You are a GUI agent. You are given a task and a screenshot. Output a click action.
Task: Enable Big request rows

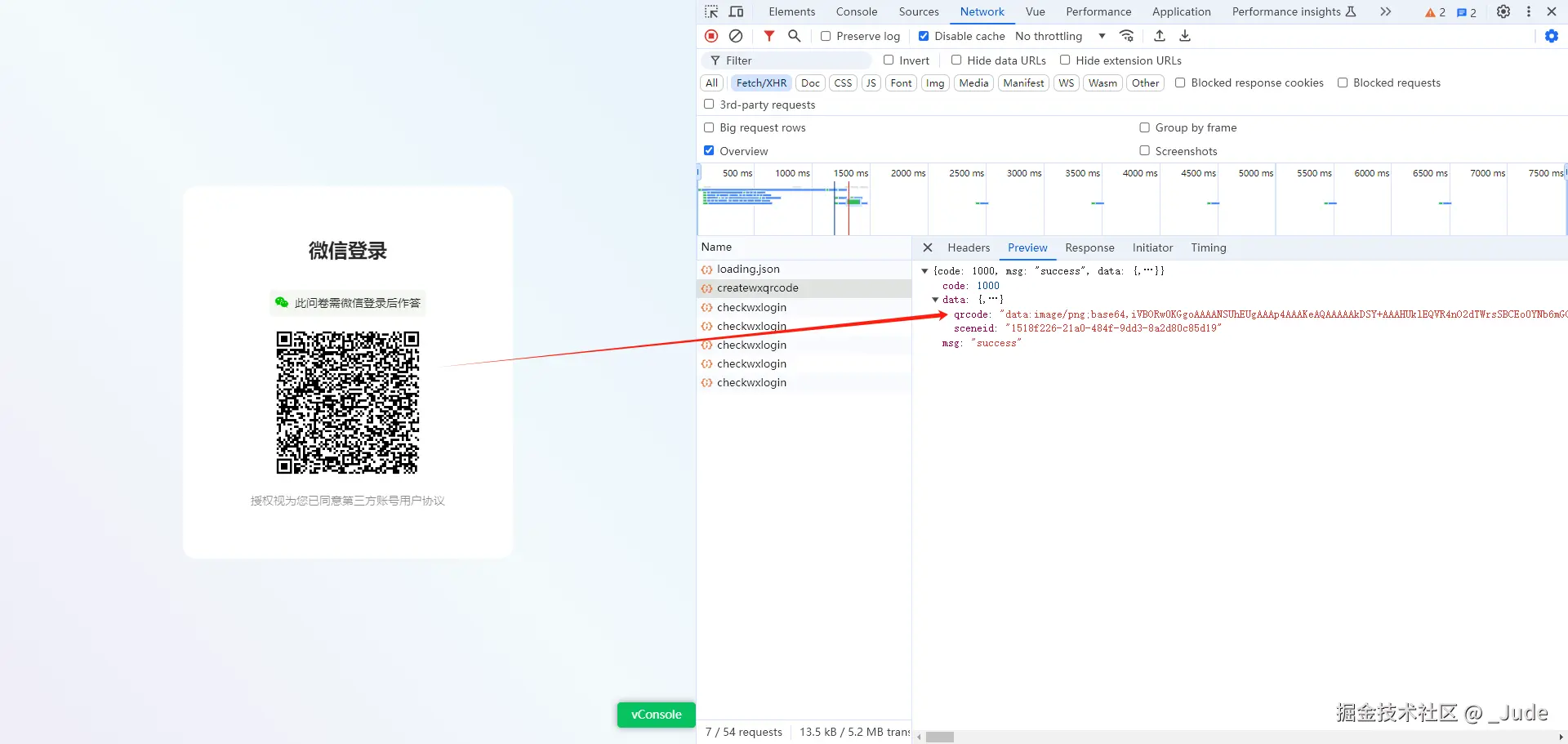click(709, 127)
